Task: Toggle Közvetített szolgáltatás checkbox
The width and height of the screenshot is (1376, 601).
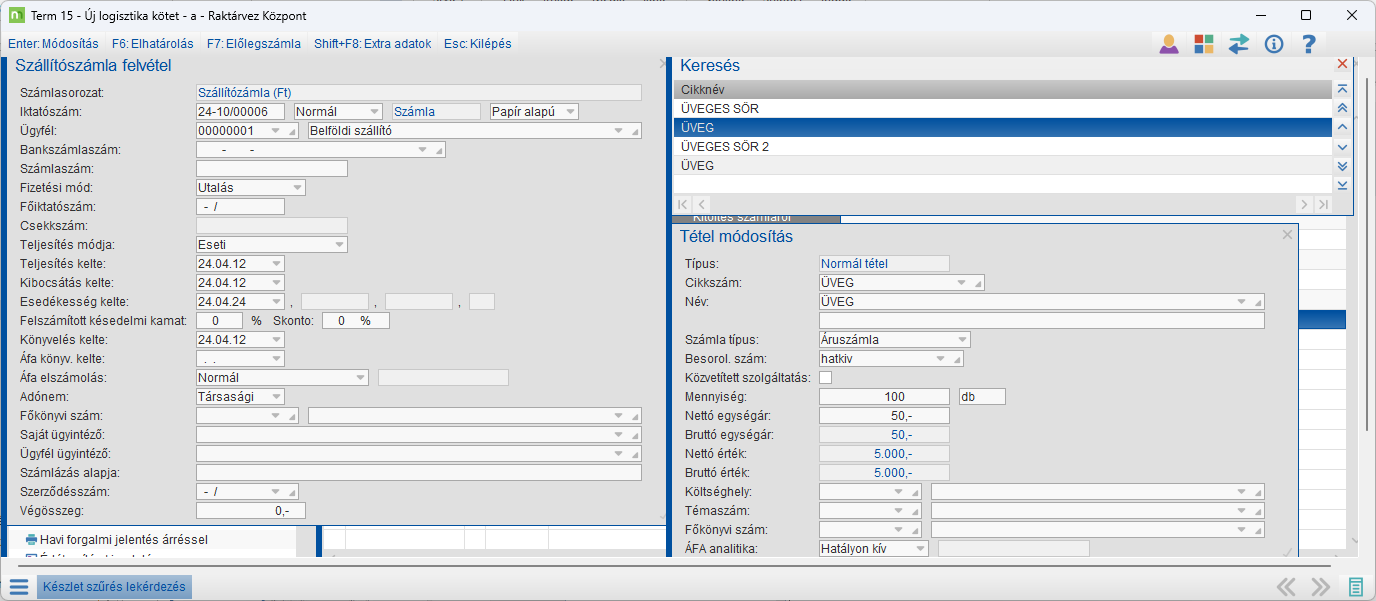Action: 826,378
